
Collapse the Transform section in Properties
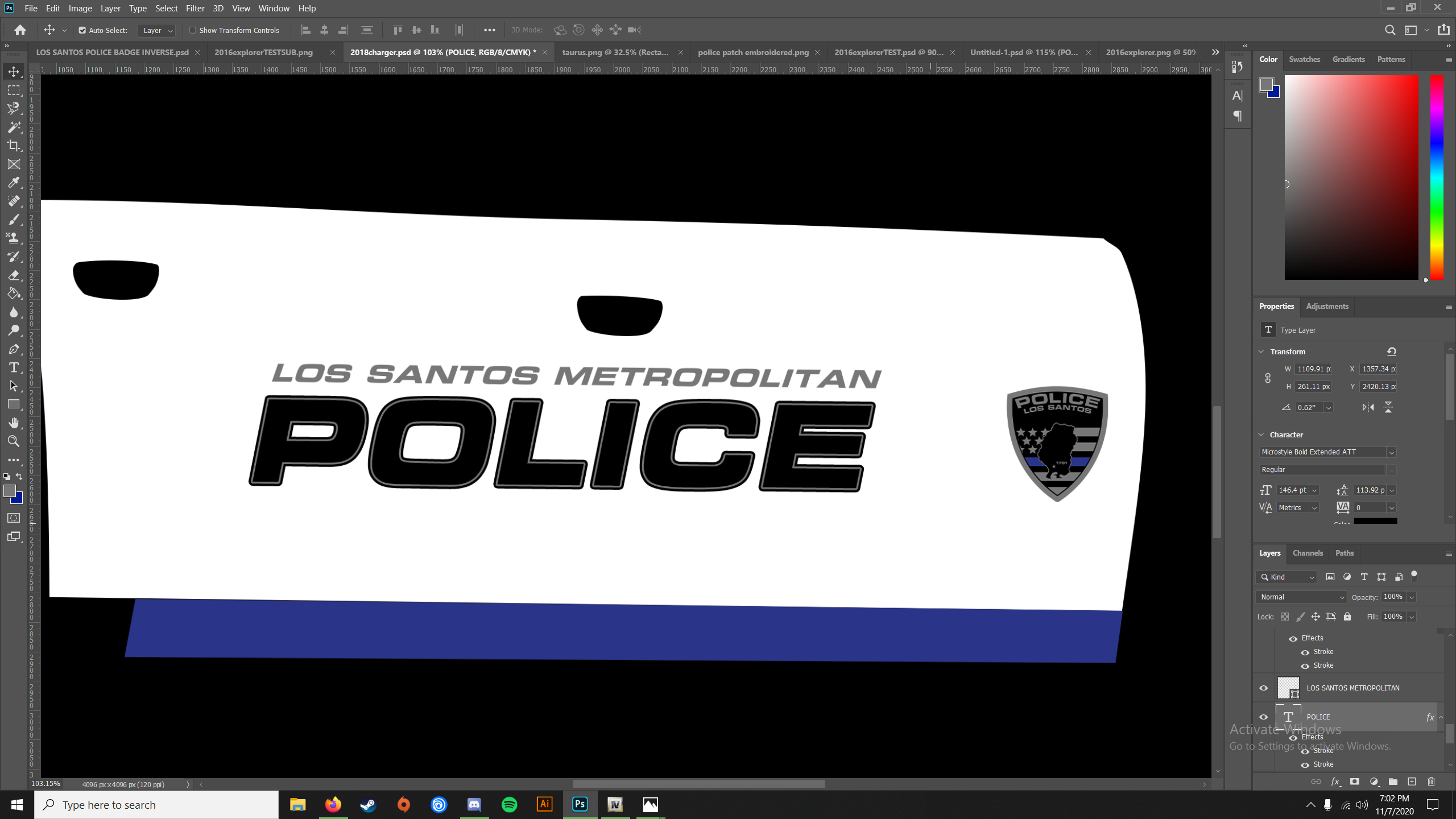coord(1261,351)
